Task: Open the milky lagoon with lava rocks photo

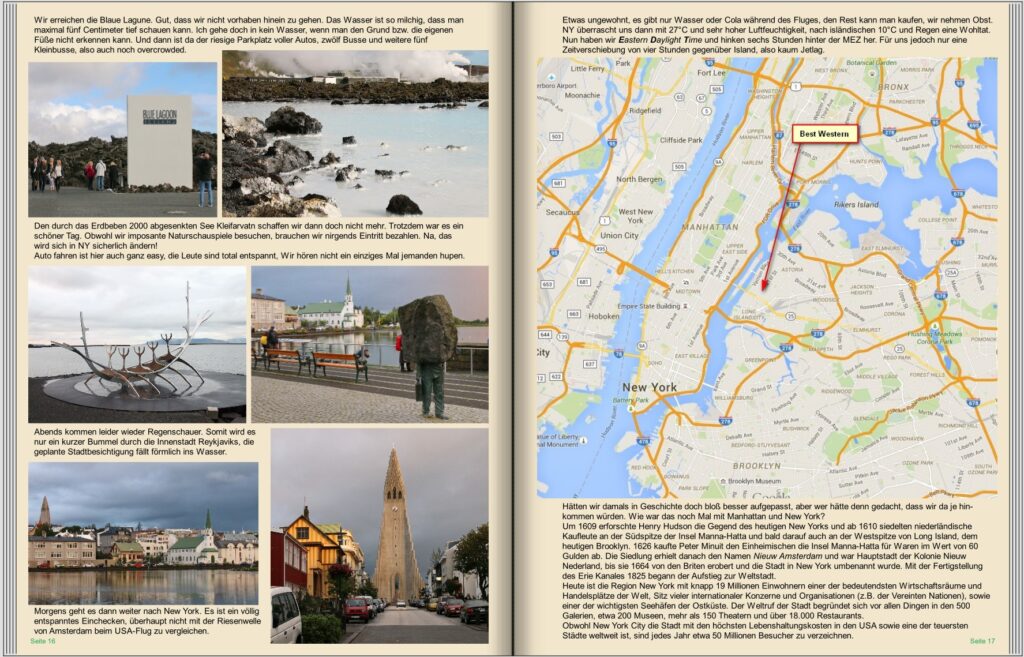Action: (355, 133)
